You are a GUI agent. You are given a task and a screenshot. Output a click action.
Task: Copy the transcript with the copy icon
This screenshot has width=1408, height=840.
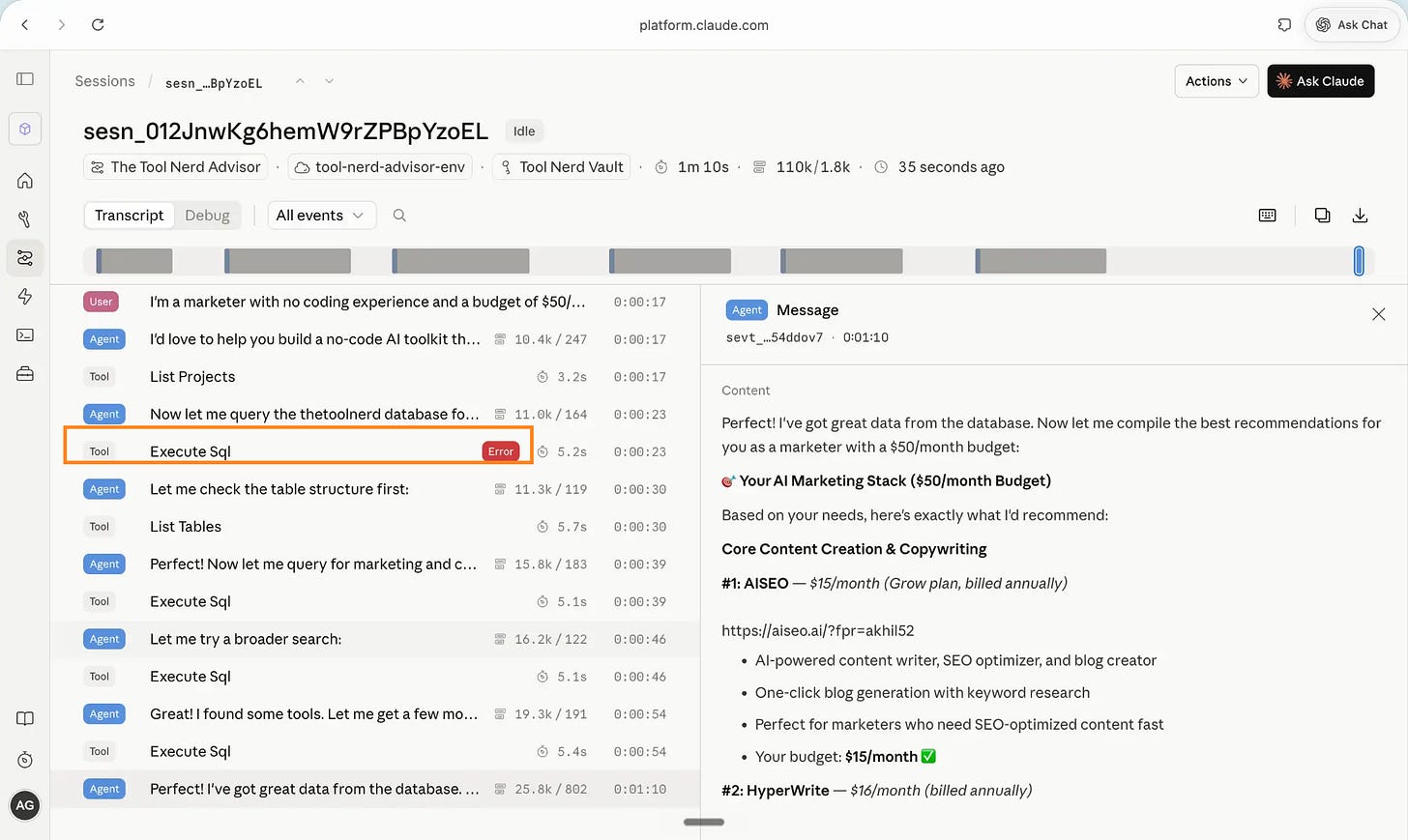[x=1322, y=216]
